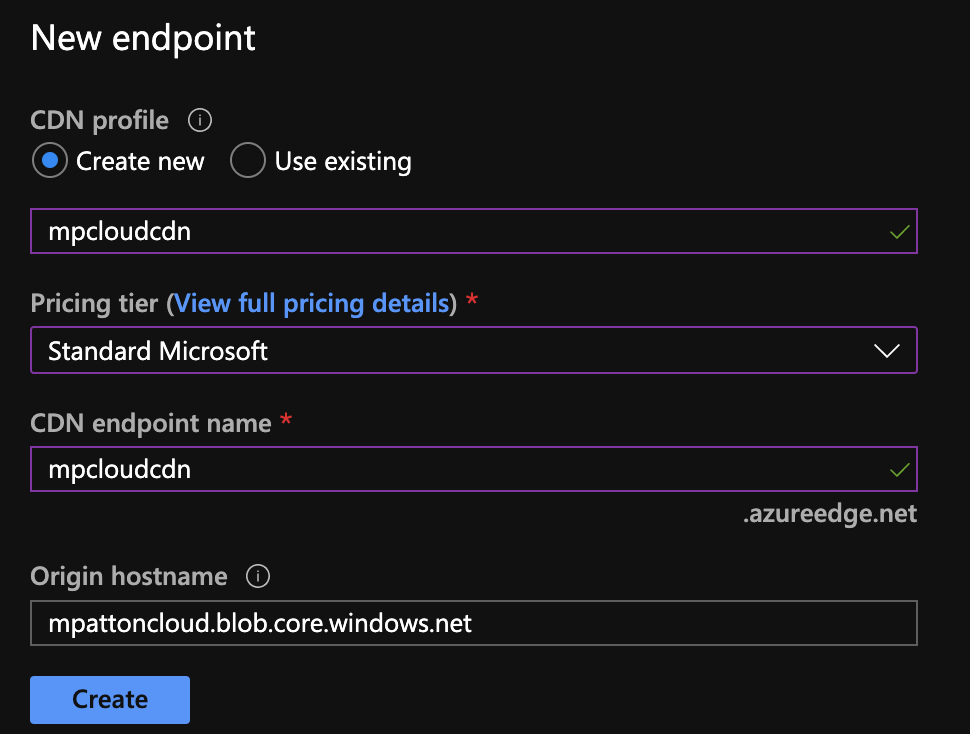Click the red asterisk next to CDN endpoint name
Image resolution: width=970 pixels, height=734 pixels.
coord(286,422)
